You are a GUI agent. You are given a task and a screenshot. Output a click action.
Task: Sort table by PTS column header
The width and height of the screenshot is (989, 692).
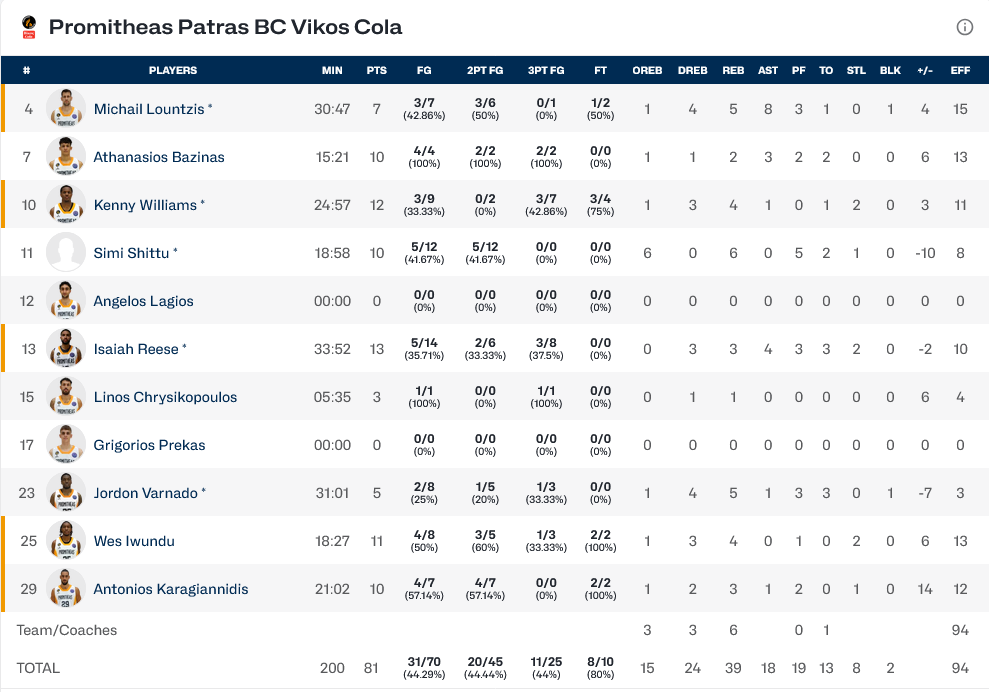(376, 71)
